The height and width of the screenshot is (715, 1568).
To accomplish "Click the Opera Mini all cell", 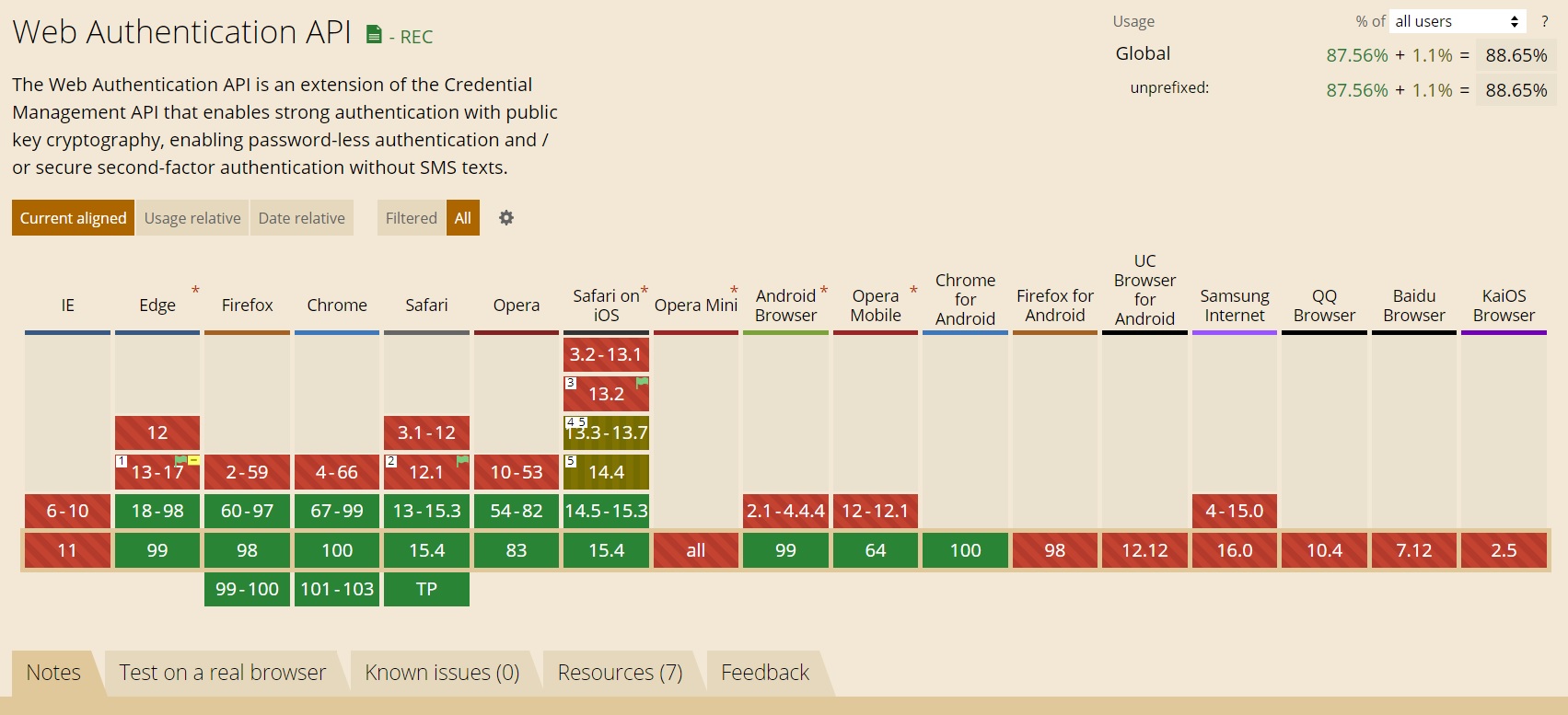I will click(x=696, y=550).
